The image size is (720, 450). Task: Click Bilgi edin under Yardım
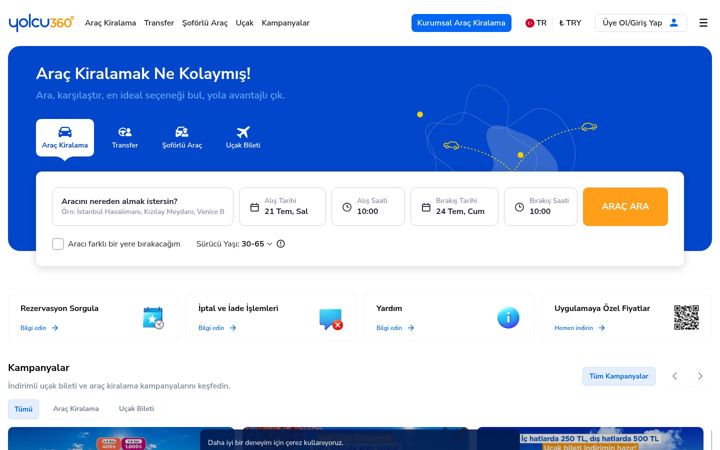click(x=389, y=328)
